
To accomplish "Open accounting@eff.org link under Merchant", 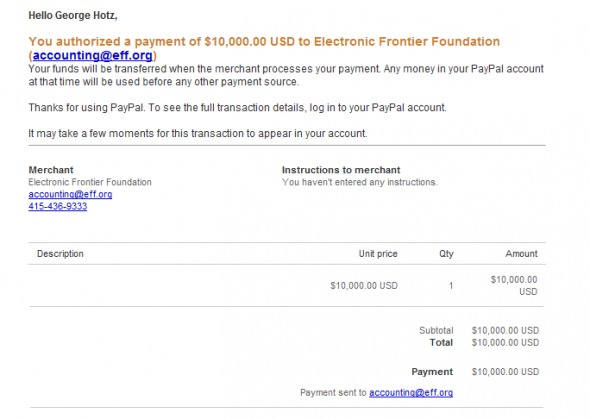I will tap(70, 194).
